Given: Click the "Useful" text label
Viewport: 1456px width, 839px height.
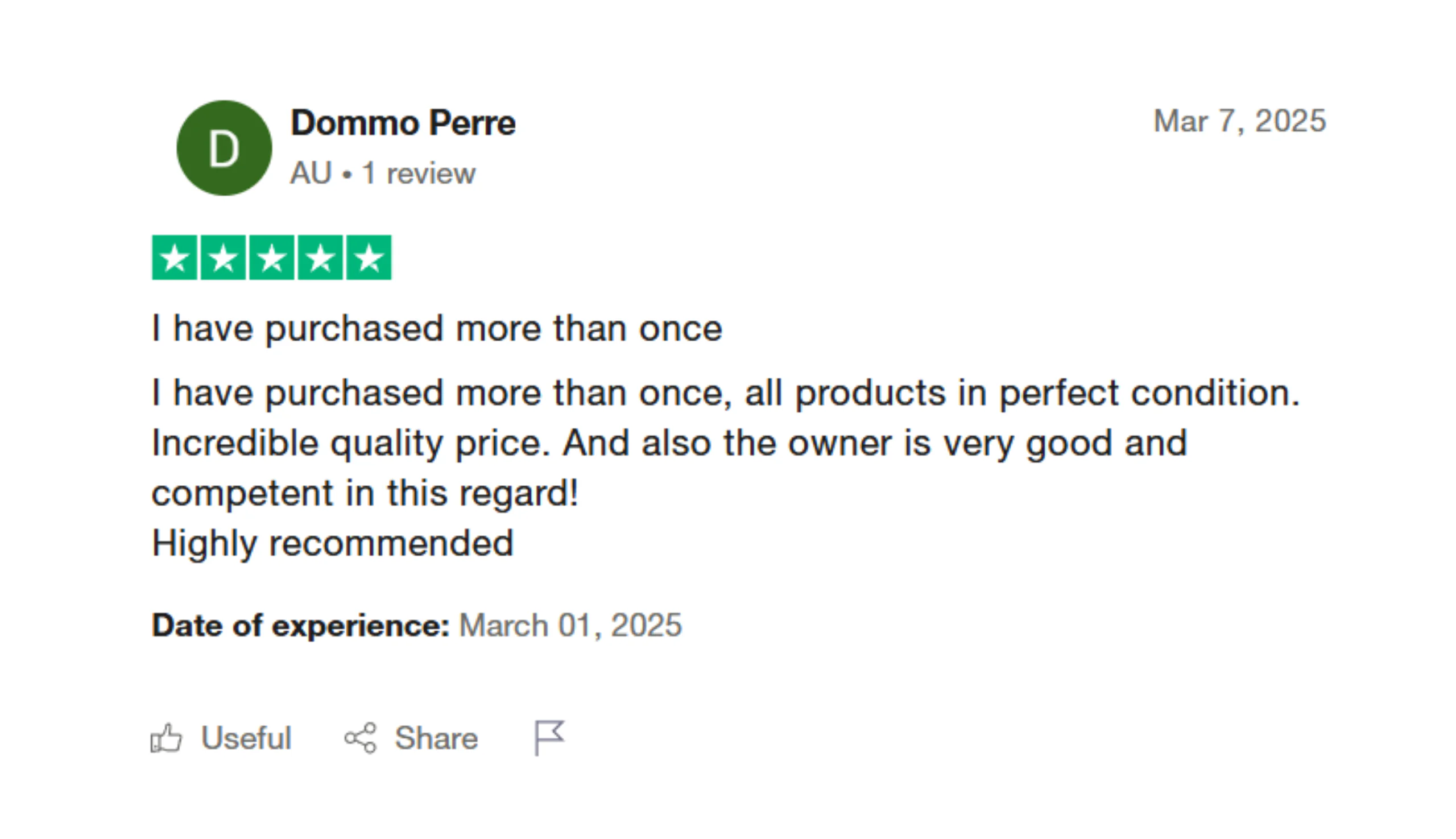Looking at the screenshot, I should (x=246, y=738).
